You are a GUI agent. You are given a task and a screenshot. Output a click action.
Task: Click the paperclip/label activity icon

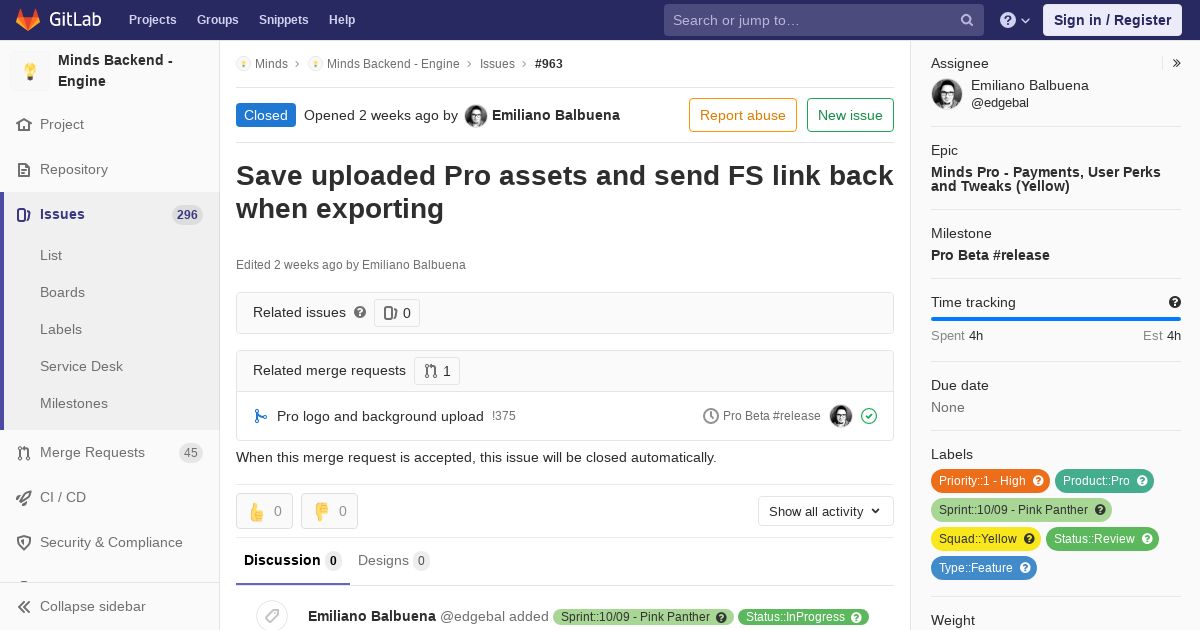[x=272, y=616]
